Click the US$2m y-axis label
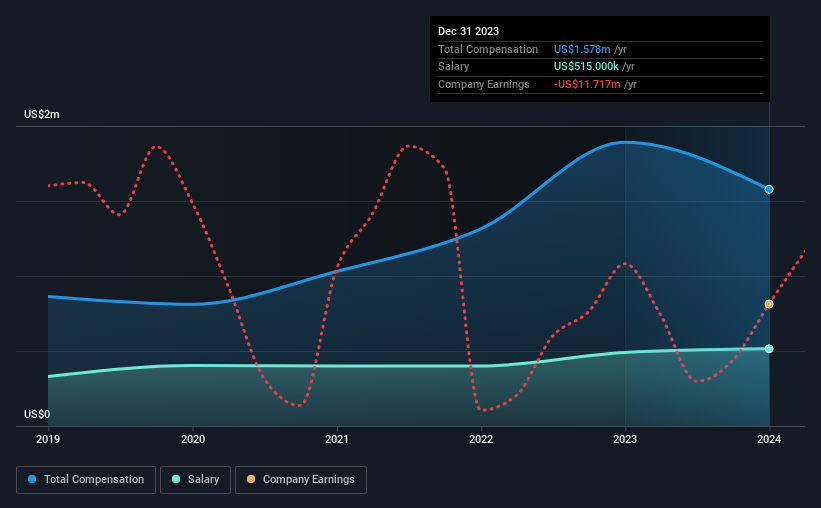This screenshot has height=508, width=821. [x=41, y=115]
